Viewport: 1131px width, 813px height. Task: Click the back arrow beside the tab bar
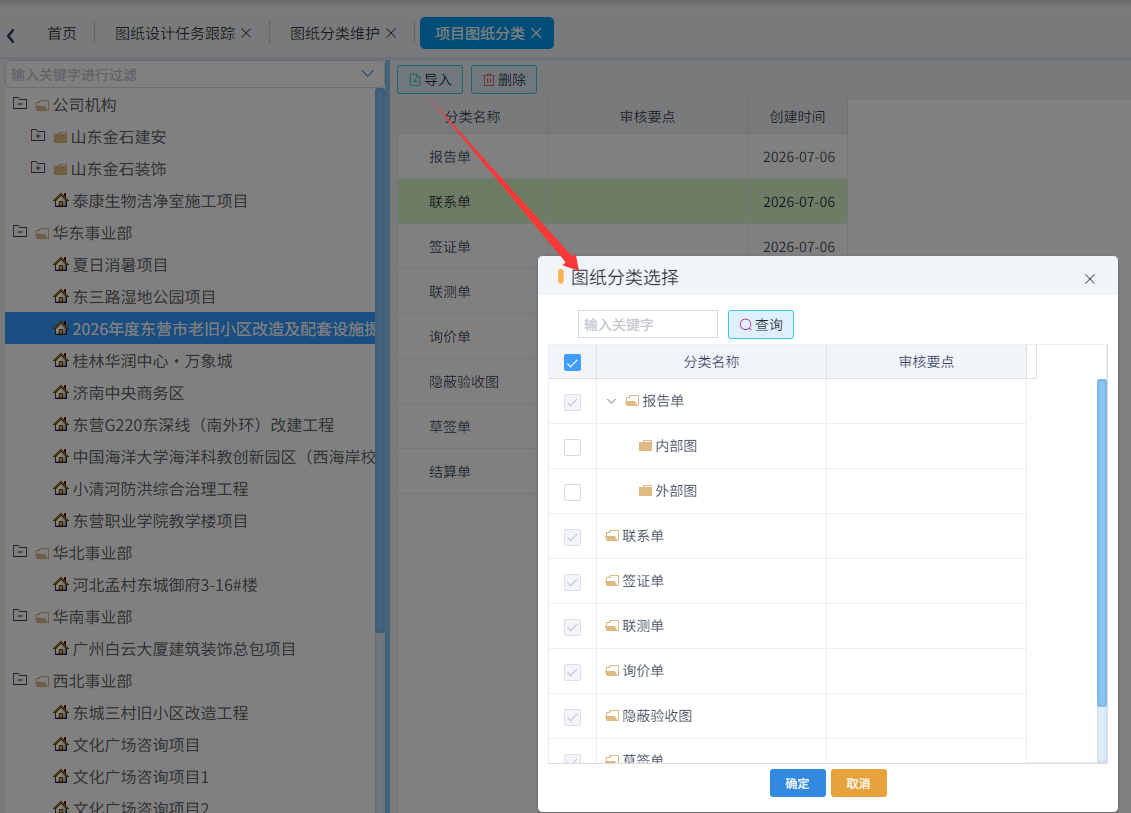pyautogui.click(x=11, y=35)
